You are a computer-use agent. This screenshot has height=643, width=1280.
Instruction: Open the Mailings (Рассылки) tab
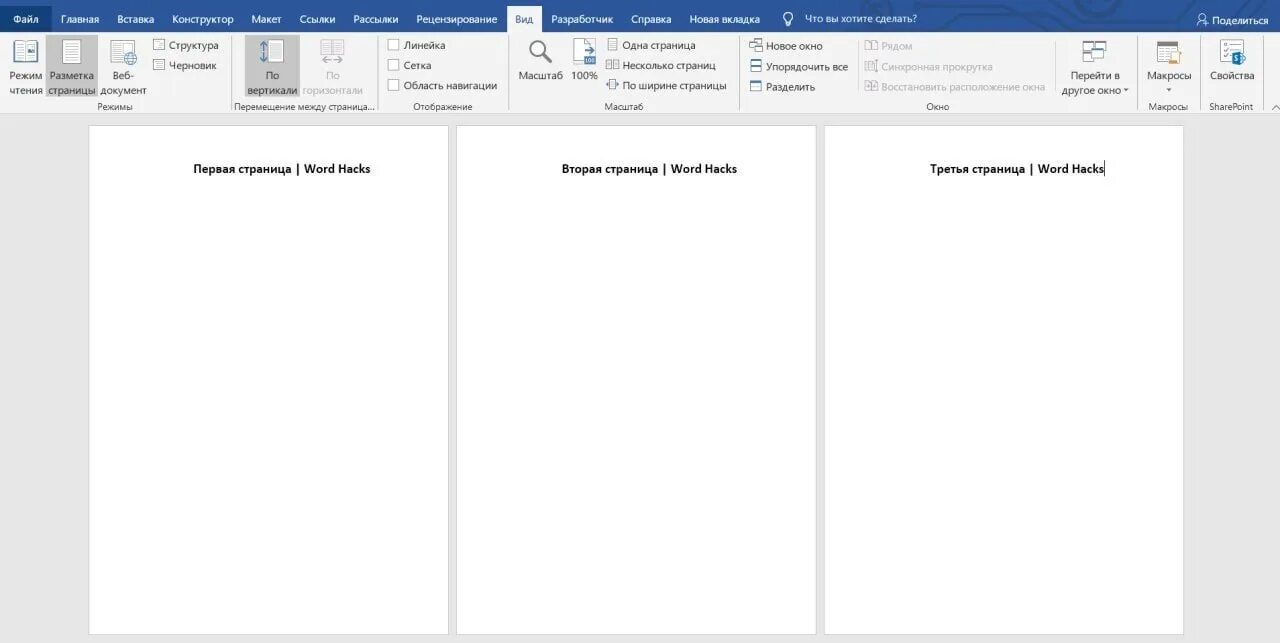coord(376,19)
